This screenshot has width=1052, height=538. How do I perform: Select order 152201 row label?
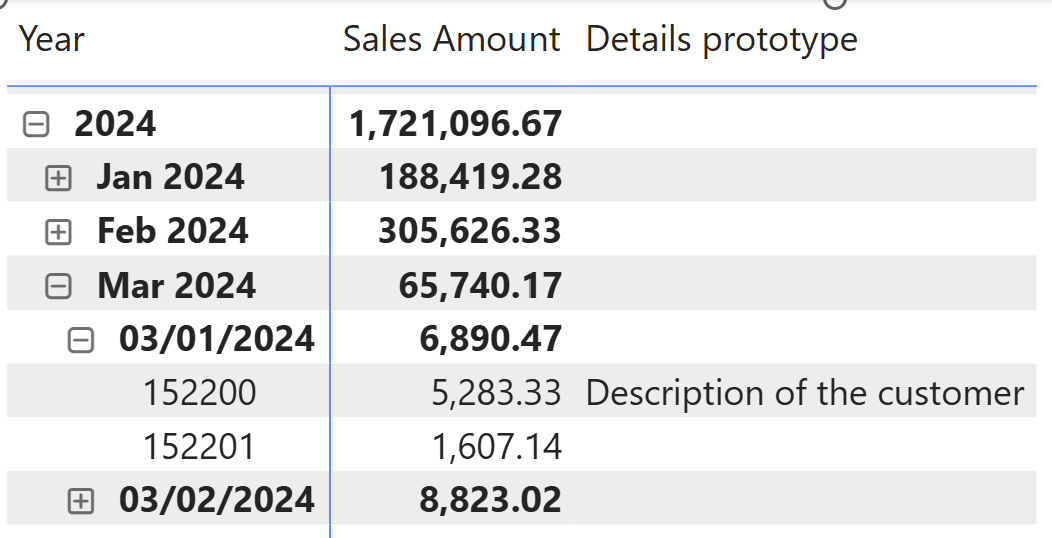(x=199, y=447)
